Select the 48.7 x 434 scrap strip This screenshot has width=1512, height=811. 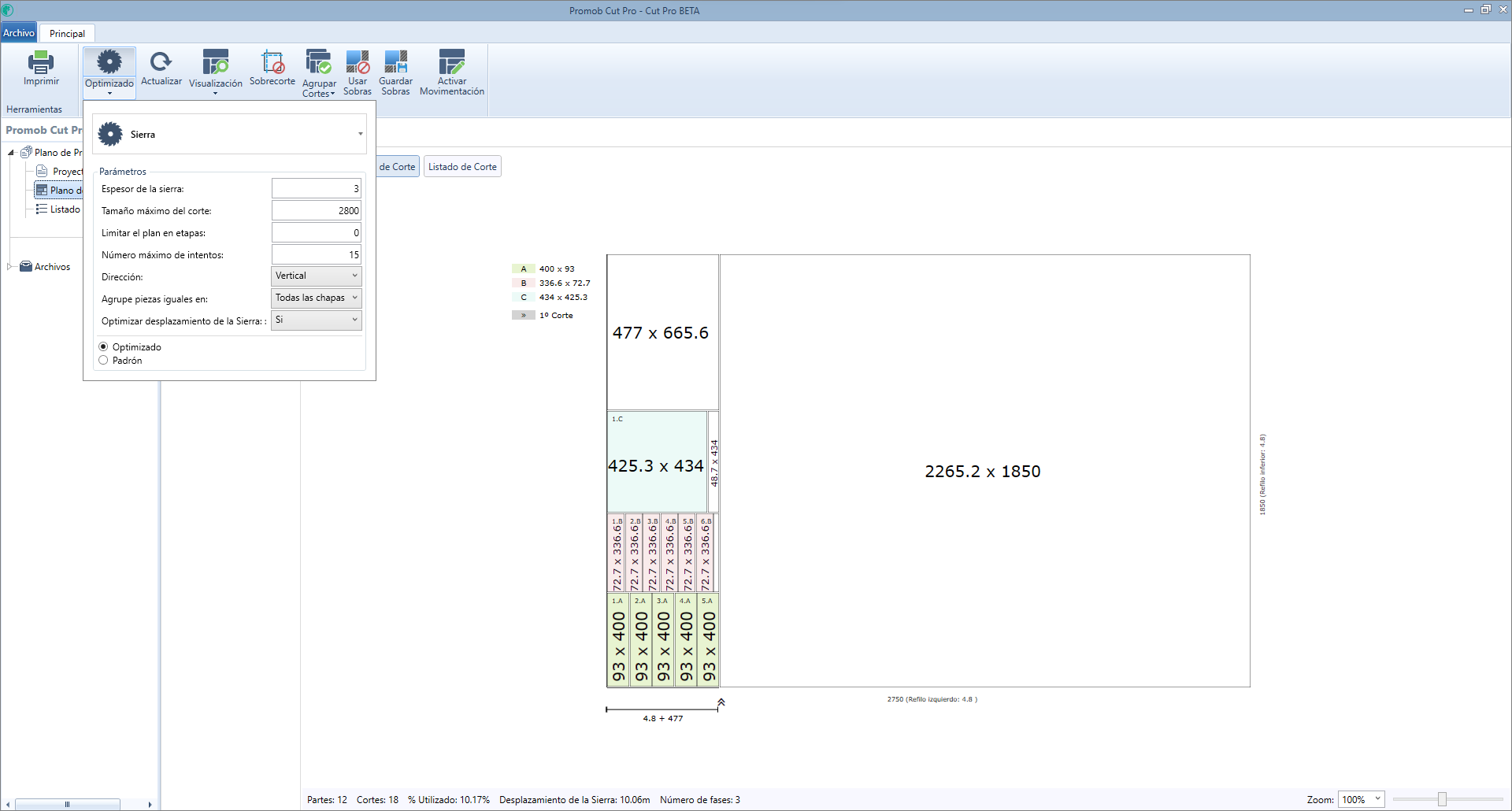tap(713, 461)
